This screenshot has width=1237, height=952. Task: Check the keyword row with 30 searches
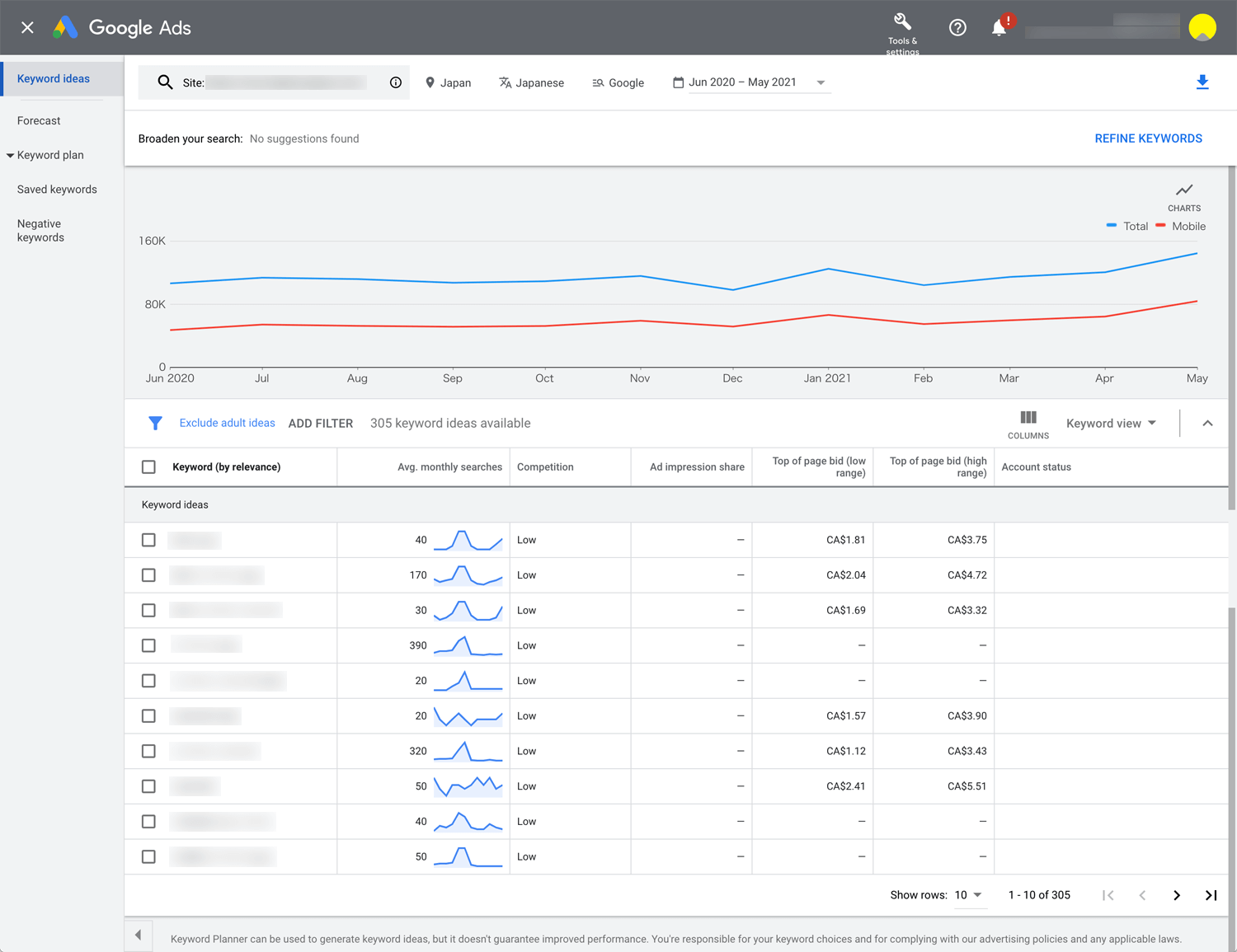tap(148, 610)
